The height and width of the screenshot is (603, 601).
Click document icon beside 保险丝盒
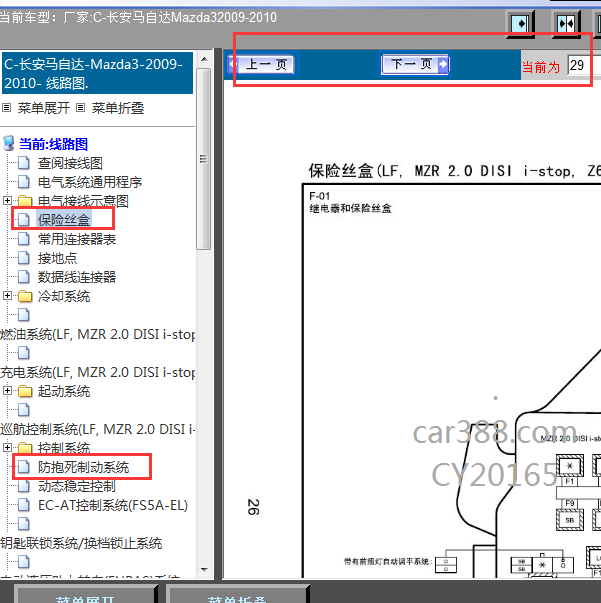coord(24,220)
